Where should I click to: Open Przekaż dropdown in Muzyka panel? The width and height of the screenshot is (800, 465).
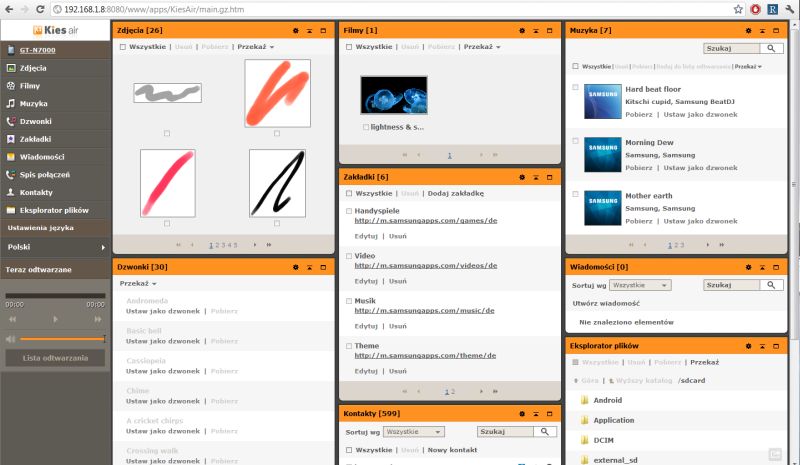748,66
